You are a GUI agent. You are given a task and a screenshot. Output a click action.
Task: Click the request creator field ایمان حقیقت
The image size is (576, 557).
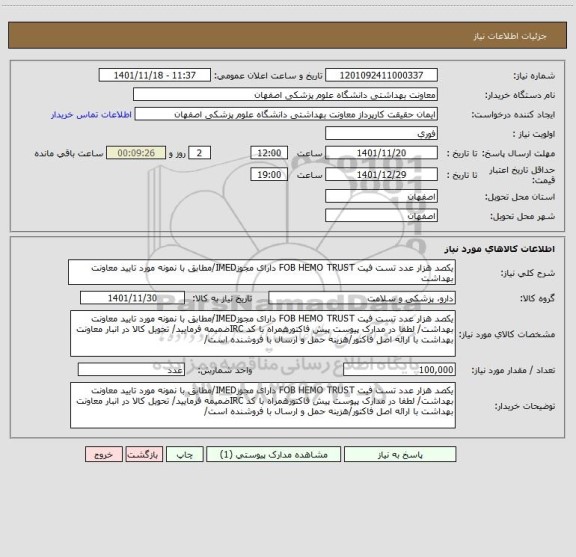(x=286, y=114)
